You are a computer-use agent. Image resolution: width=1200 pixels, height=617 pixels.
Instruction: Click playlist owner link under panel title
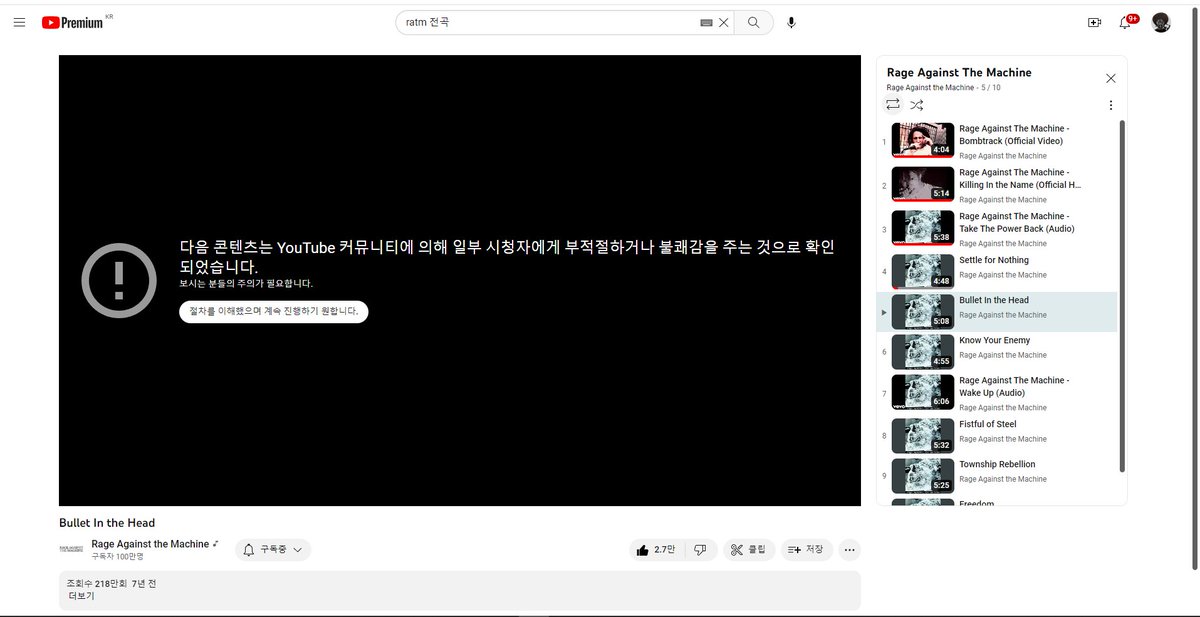tap(930, 88)
